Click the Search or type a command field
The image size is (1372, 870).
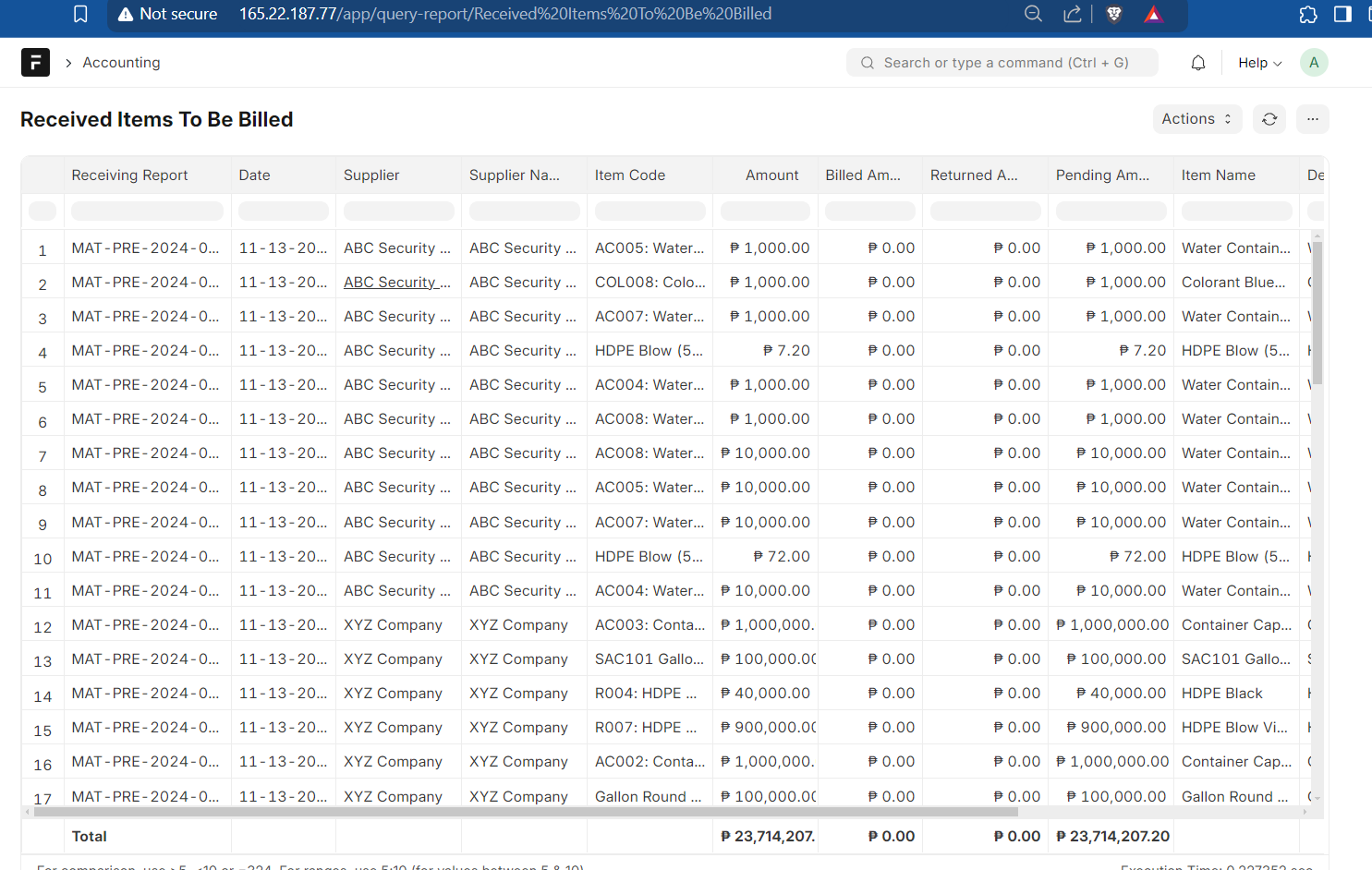(1002, 62)
